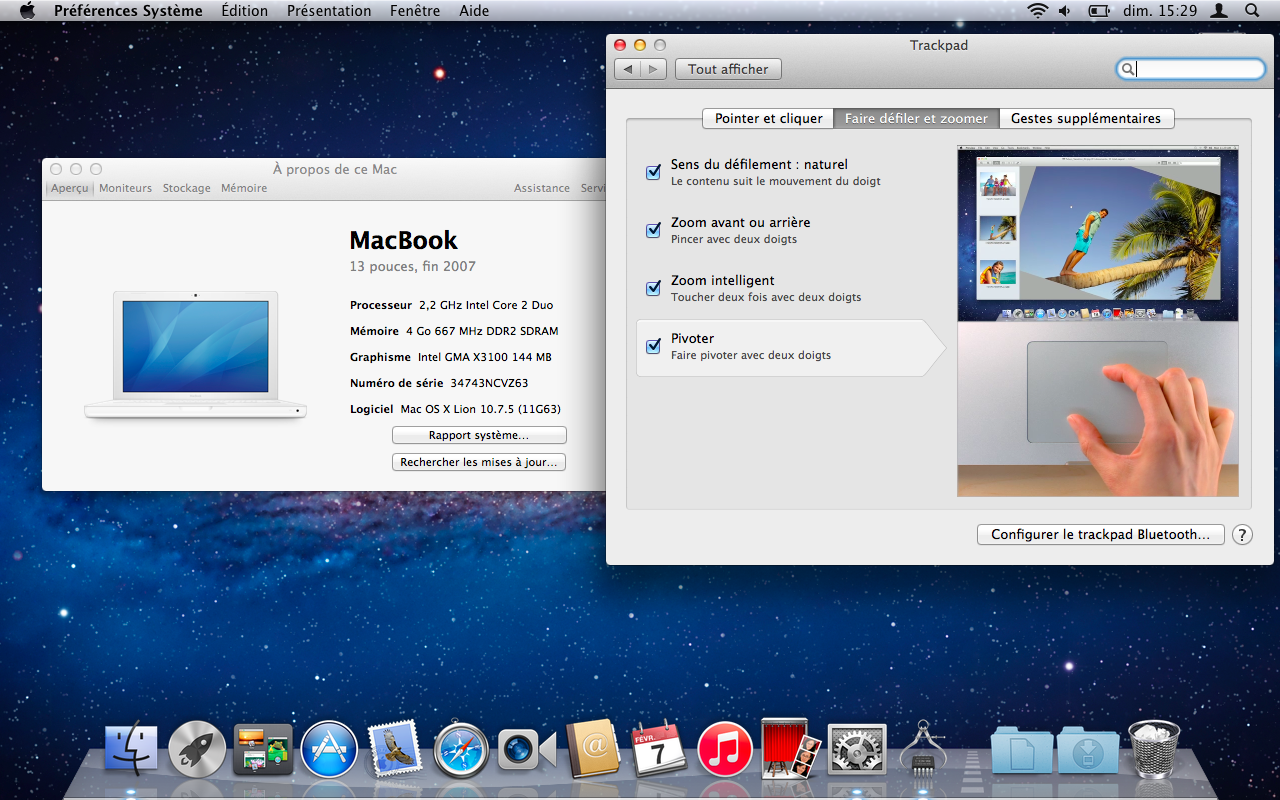This screenshot has width=1280, height=800.
Task: Click Rechercher les mises à jour button
Action: point(479,462)
